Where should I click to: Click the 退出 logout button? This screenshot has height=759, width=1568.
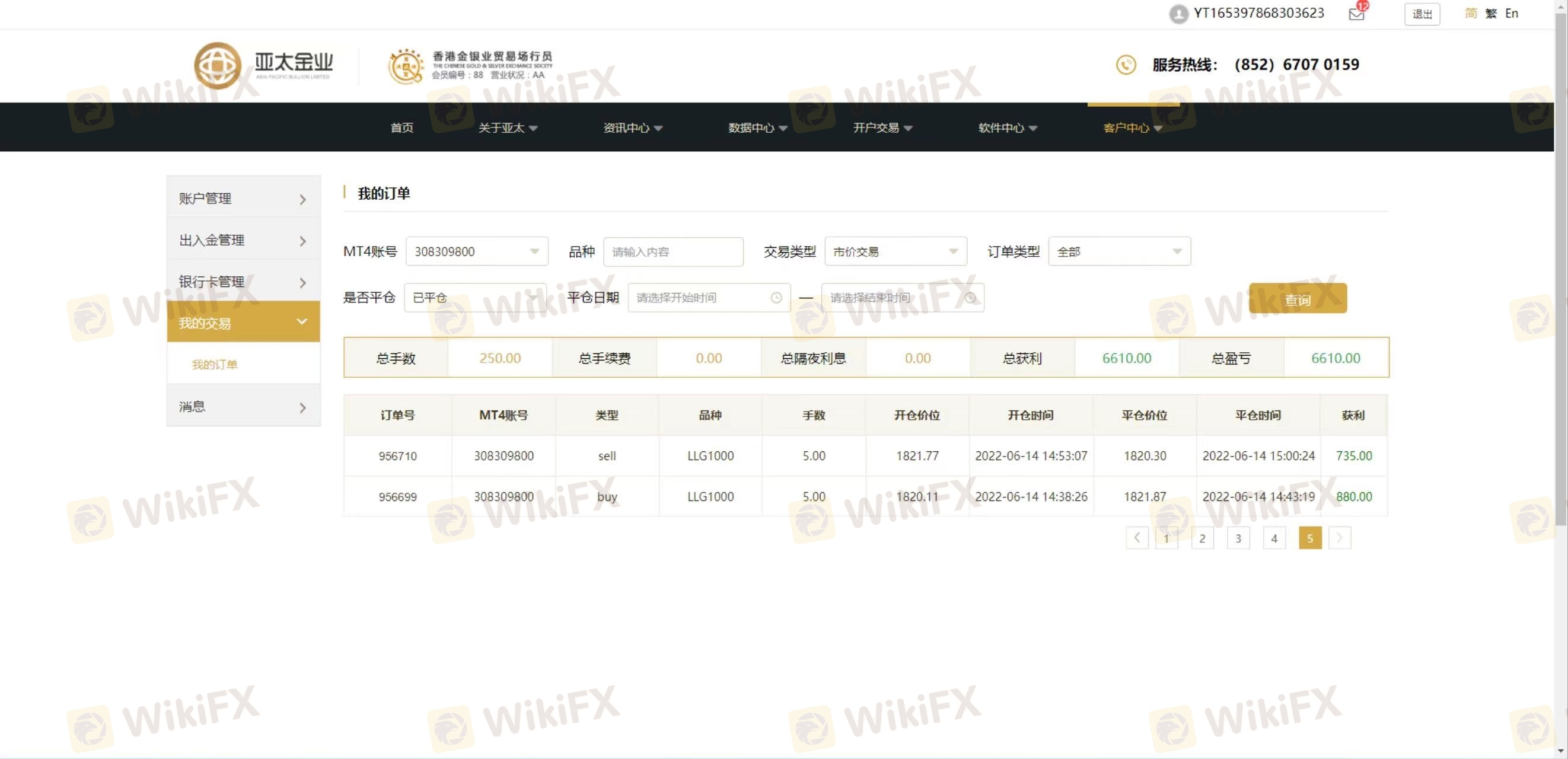pos(1422,14)
